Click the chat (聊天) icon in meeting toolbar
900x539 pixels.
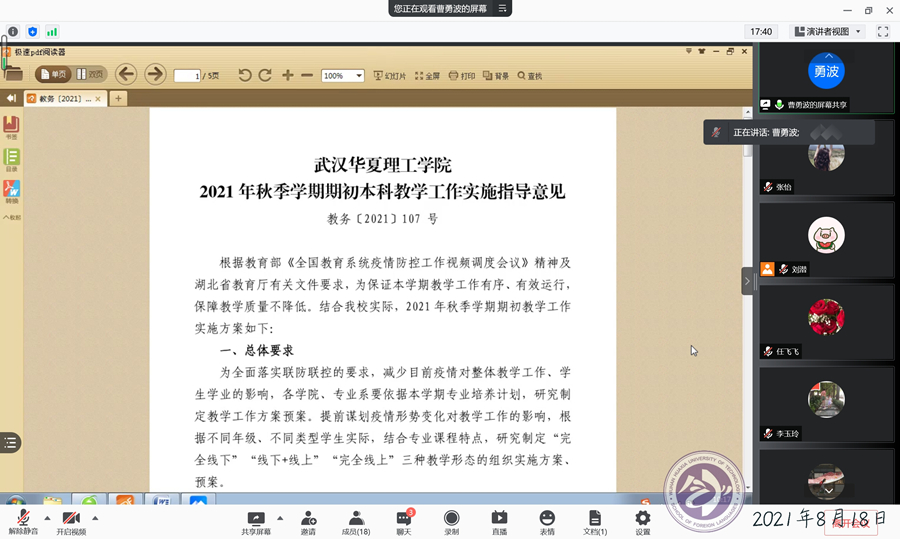[x=403, y=518]
